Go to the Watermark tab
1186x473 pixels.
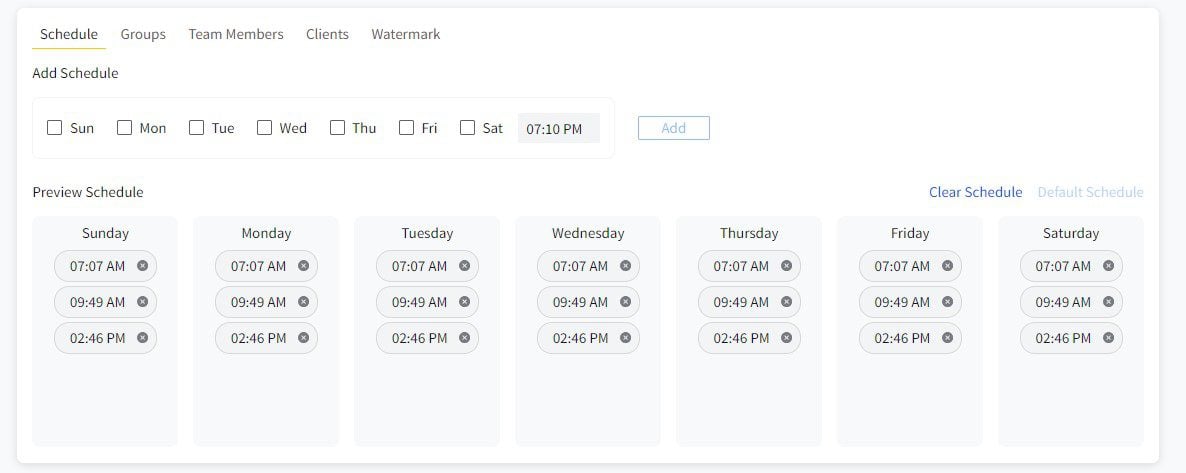pyautogui.click(x=405, y=34)
